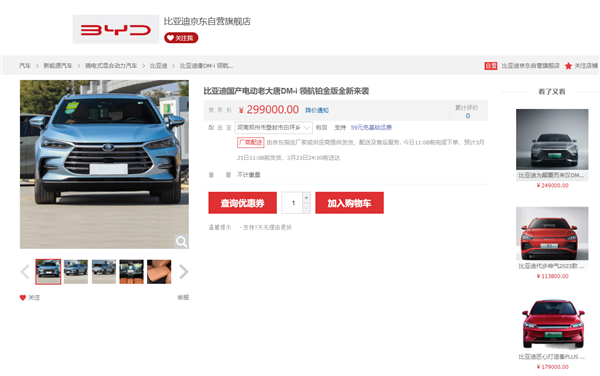600x376 pixels.
Task: Click the 支持7天无理由退货 hint text
Action: (267, 227)
